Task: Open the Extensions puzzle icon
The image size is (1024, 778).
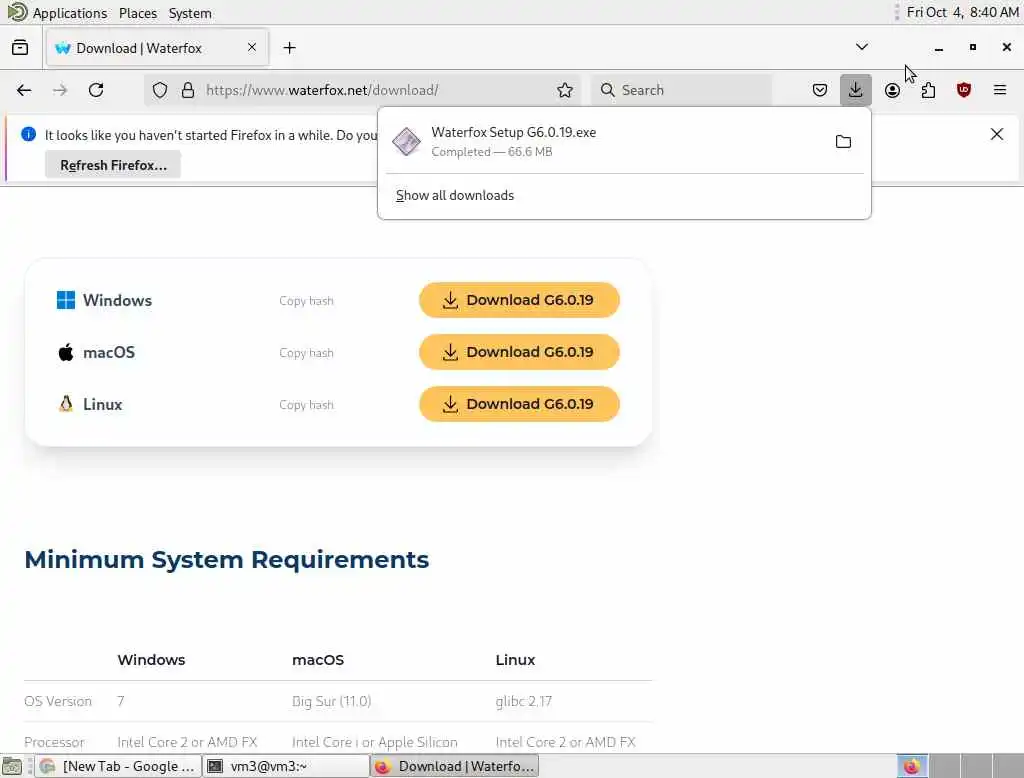Action: click(928, 90)
